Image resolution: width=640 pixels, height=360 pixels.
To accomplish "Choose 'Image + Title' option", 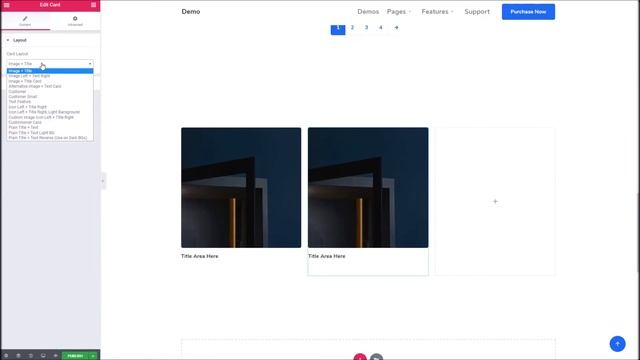I will point(50,71).
